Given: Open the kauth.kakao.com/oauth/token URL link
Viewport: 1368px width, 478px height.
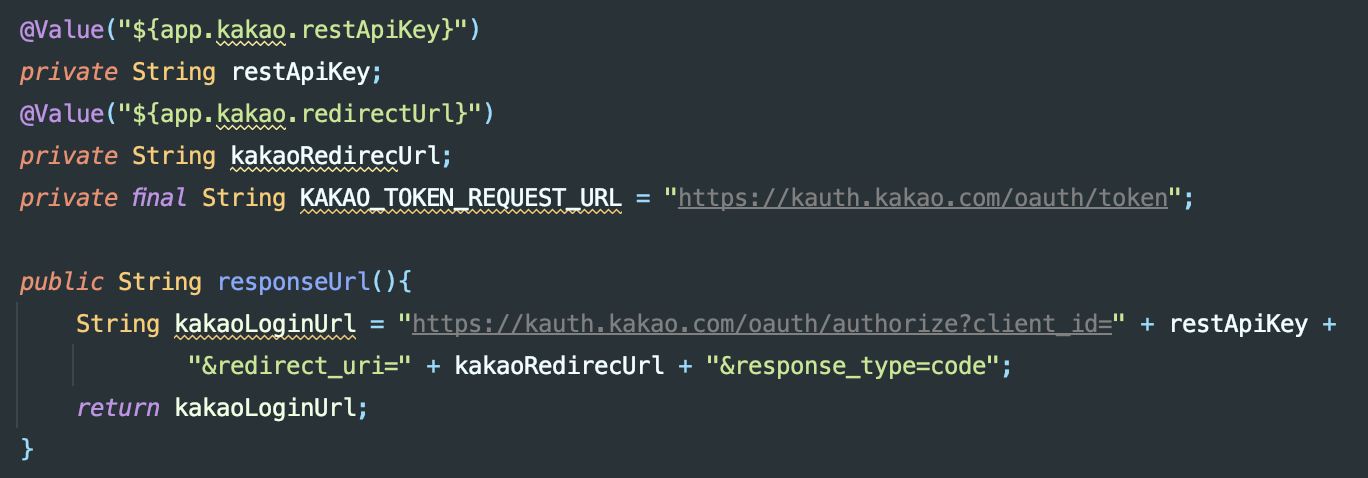Looking at the screenshot, I should click(923, 198).
